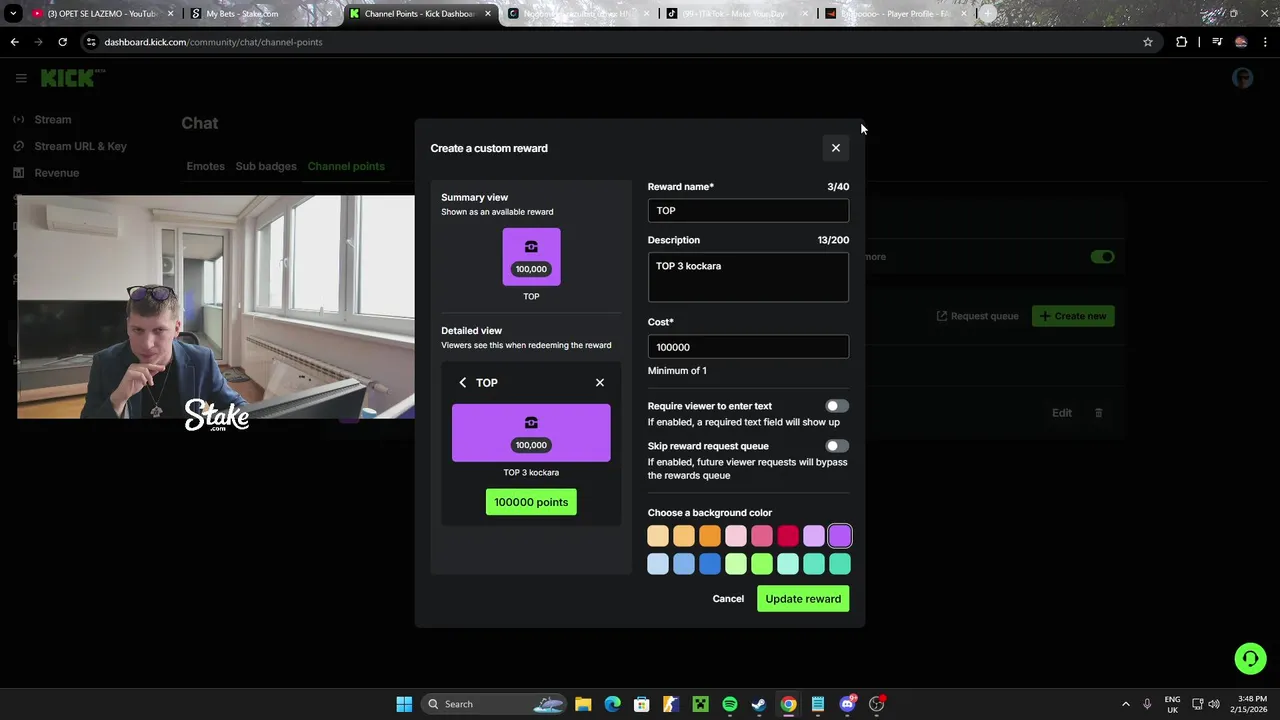Open File Explorer from the taskbar
1280x720 pixels.
point(583,704)
